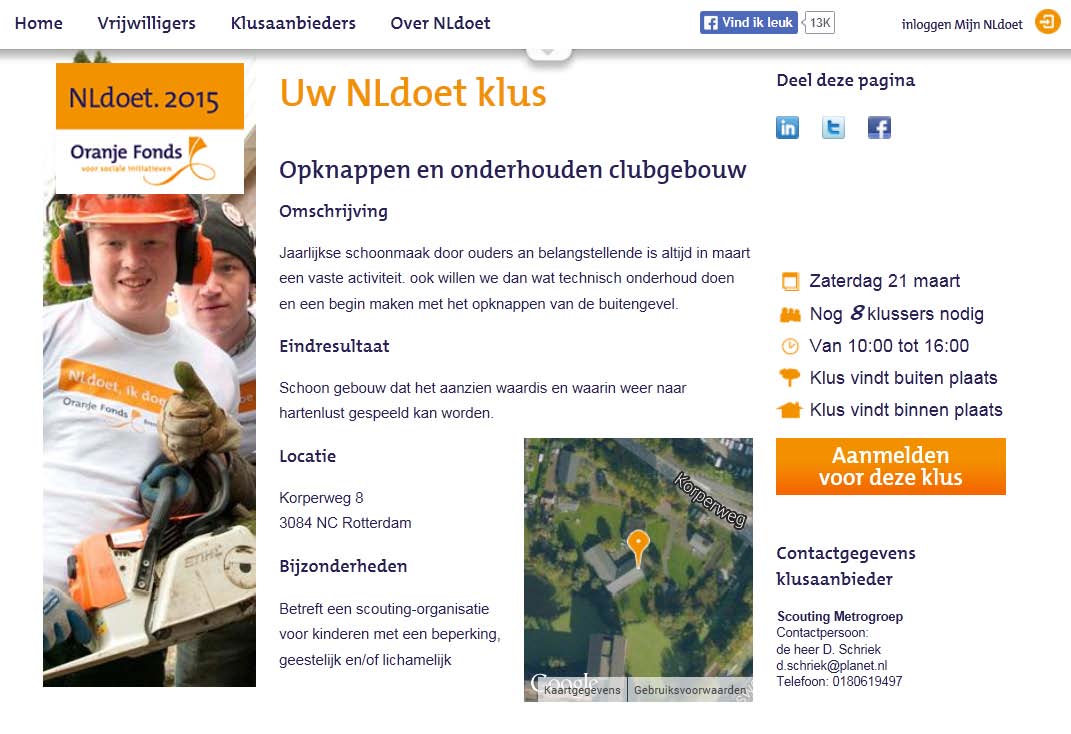Click Aanmelden voor deze klus button
This screenshot has height=734, width=1071.
[x=891, y=466]
